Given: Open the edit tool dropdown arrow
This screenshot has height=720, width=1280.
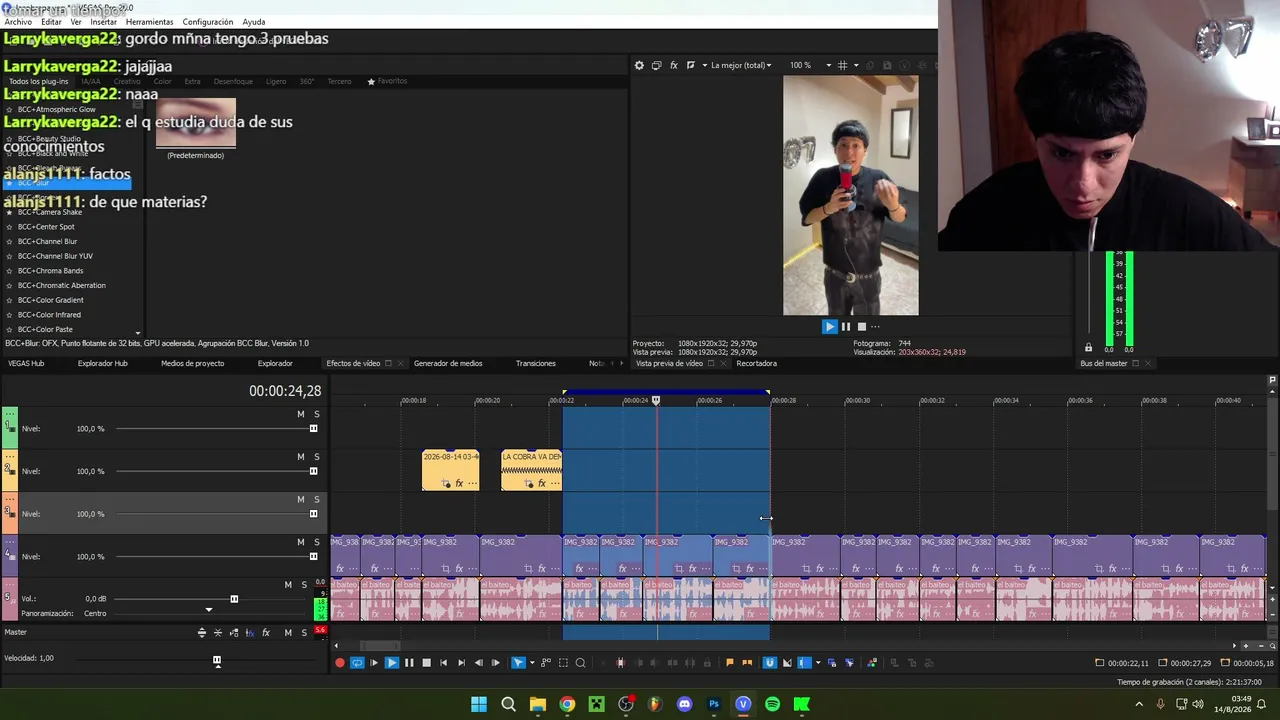Looking at the screenshot, I should coord(531,662).
